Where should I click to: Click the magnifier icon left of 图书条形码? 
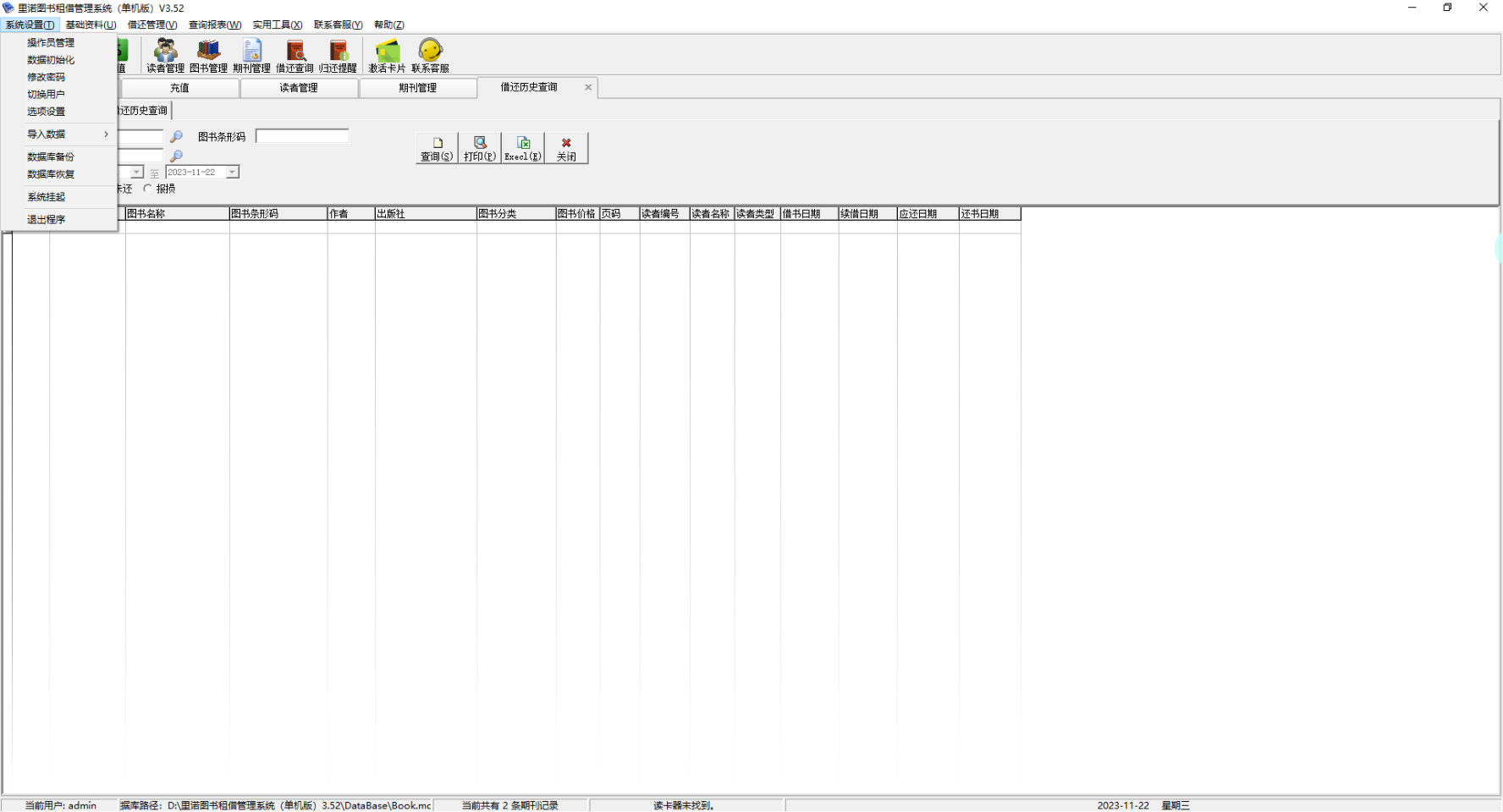pyautogui.click(x=176, y=136)
